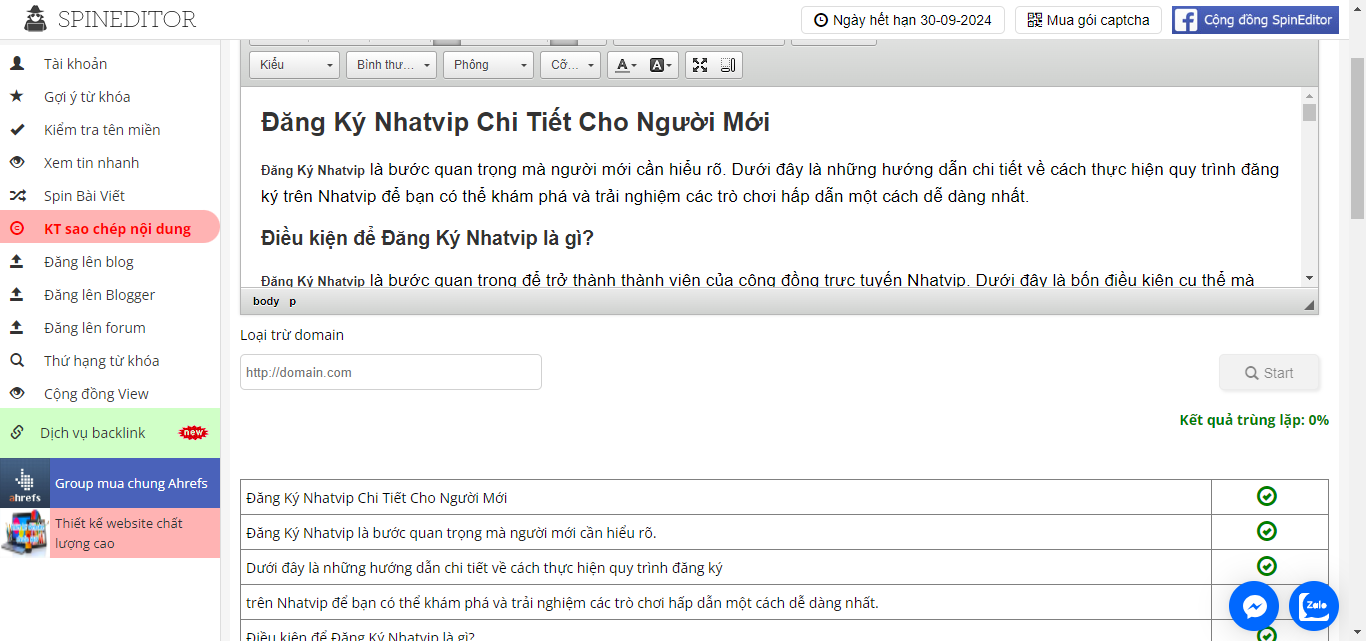Click checkmark for 'Dưới đây là những hướng dẫn' row
Image resolution: width=1366 pixels, height=641 pixels.
(x=1267, y=566)
